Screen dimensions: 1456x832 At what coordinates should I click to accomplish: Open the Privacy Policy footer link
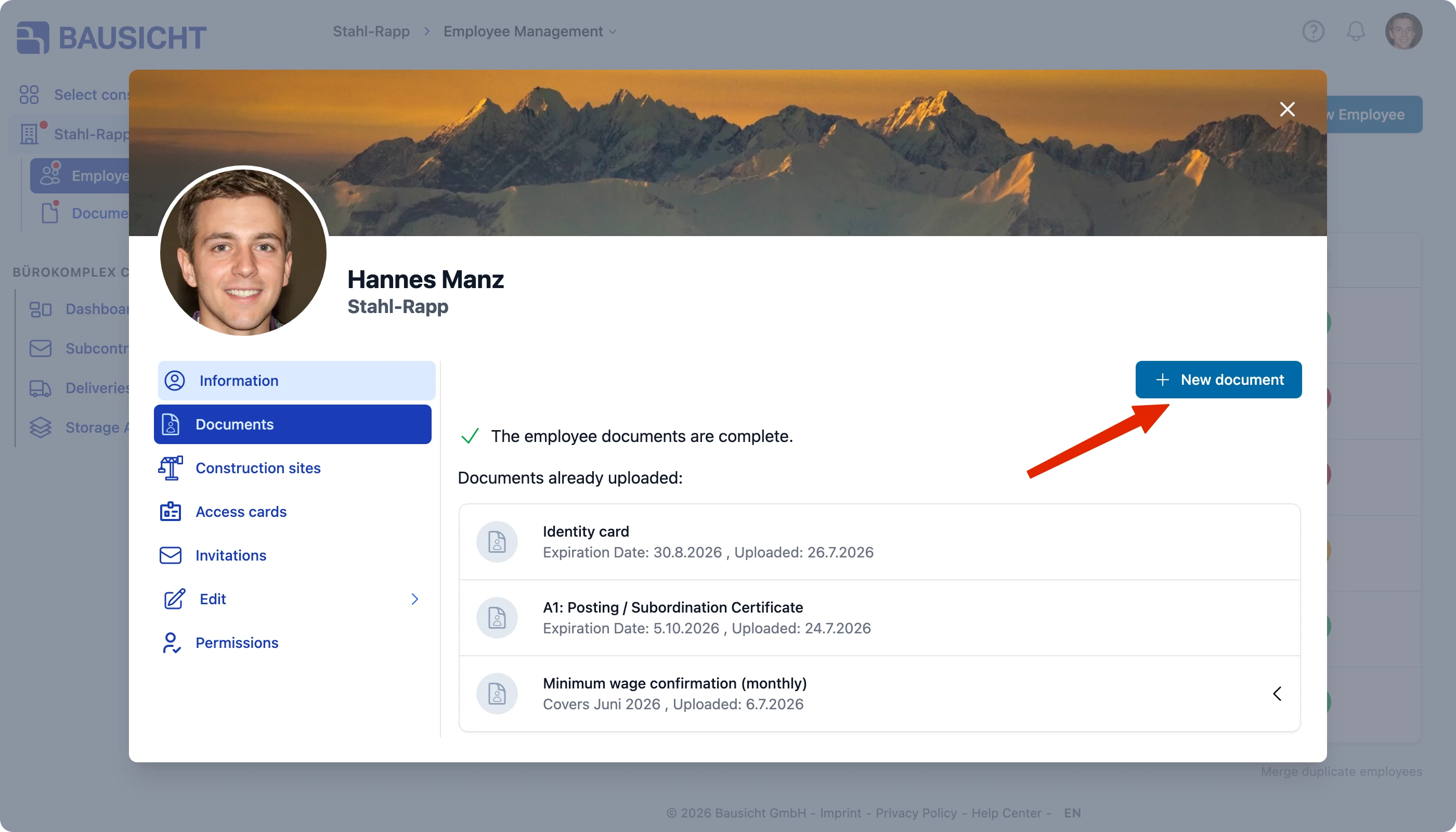916,813
